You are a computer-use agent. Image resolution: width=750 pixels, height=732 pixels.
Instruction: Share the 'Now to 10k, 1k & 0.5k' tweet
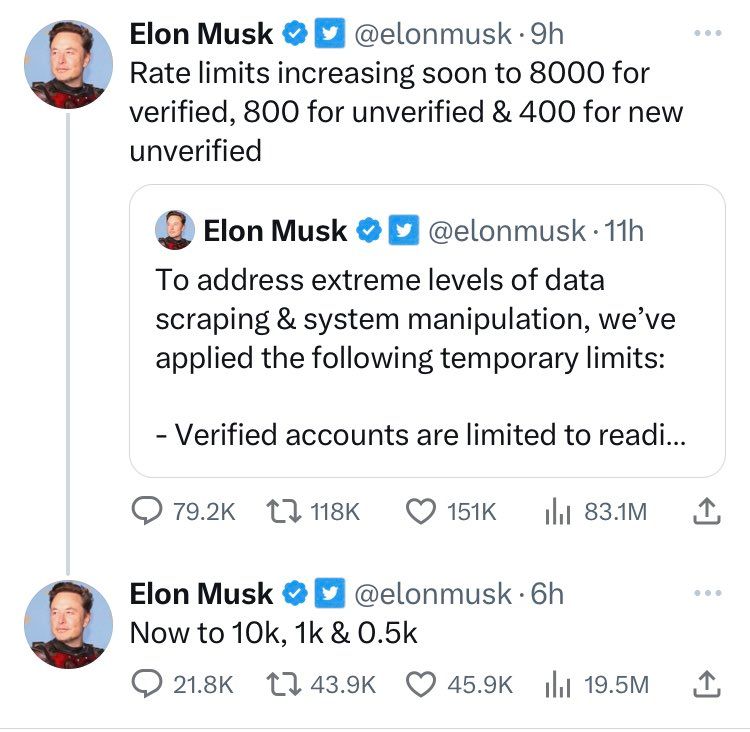point(706,684)
